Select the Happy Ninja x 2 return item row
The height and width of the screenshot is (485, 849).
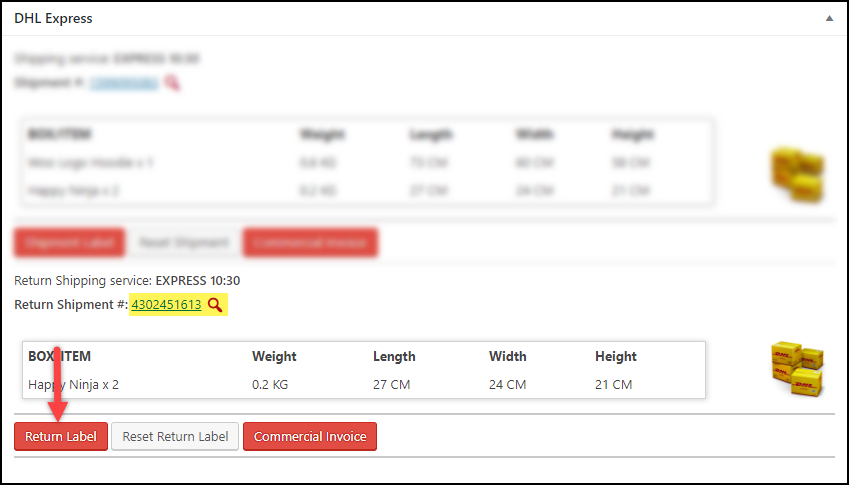(364, 385)
